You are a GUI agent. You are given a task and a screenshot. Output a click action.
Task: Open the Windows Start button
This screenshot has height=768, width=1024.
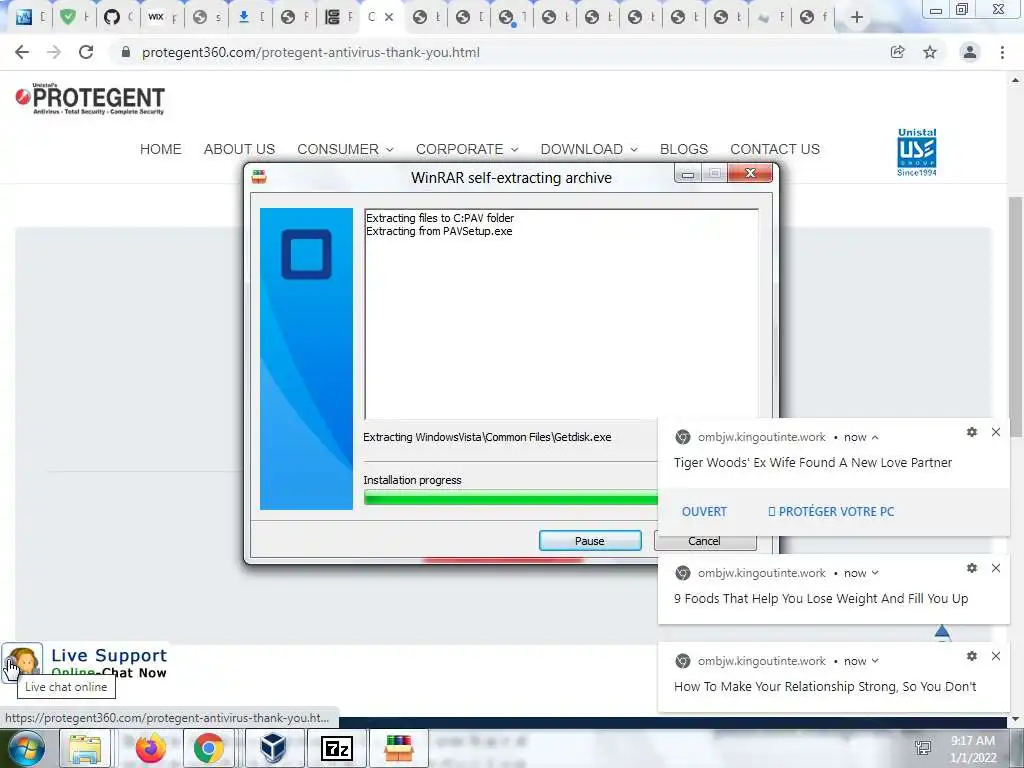click(x=25, y=748)
